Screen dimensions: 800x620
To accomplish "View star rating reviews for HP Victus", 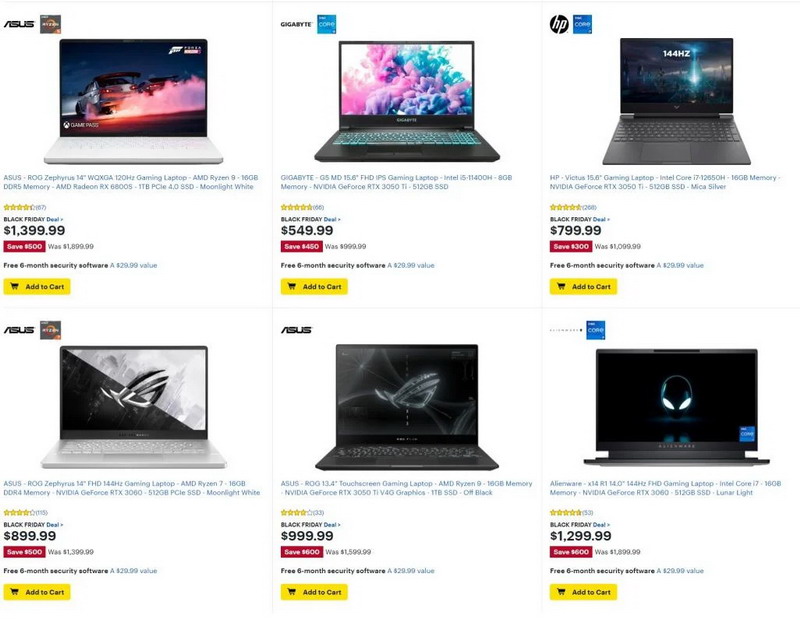I will [573, 207].
